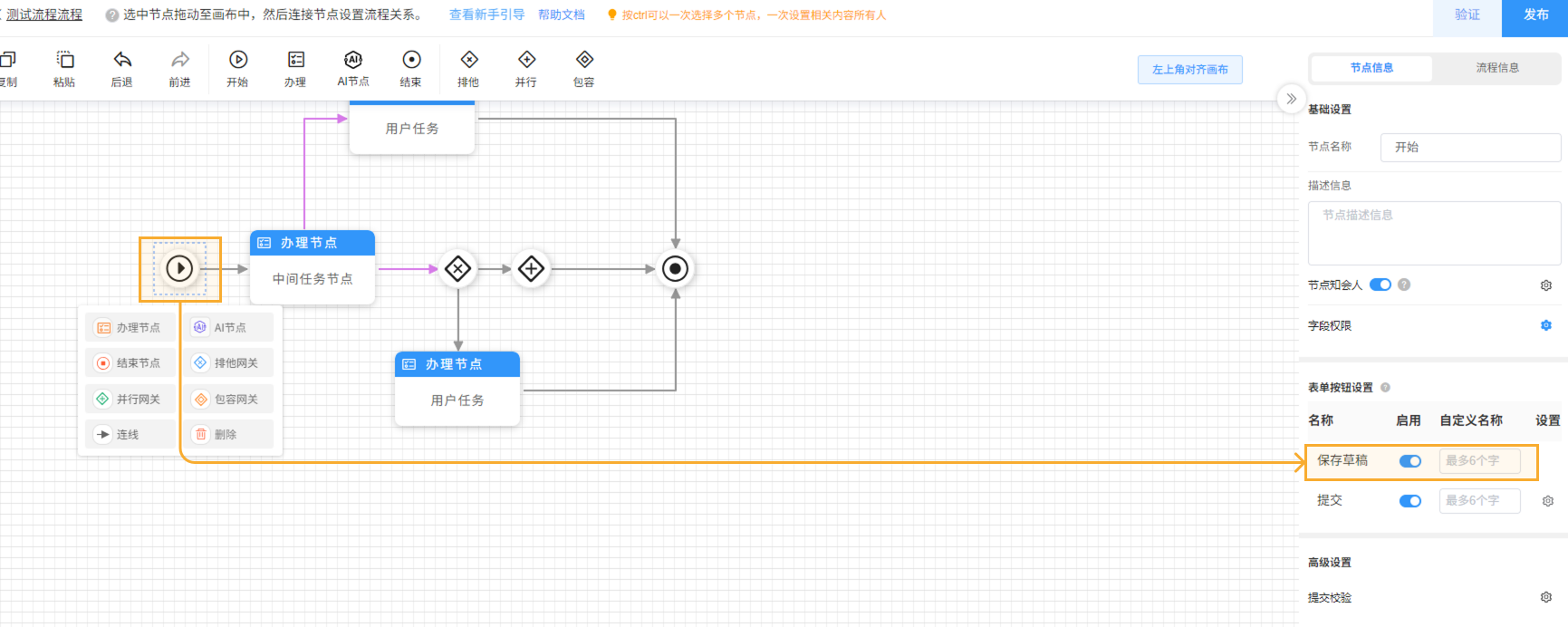Switch to the 流程信息 tab

tap(1497, 68)
